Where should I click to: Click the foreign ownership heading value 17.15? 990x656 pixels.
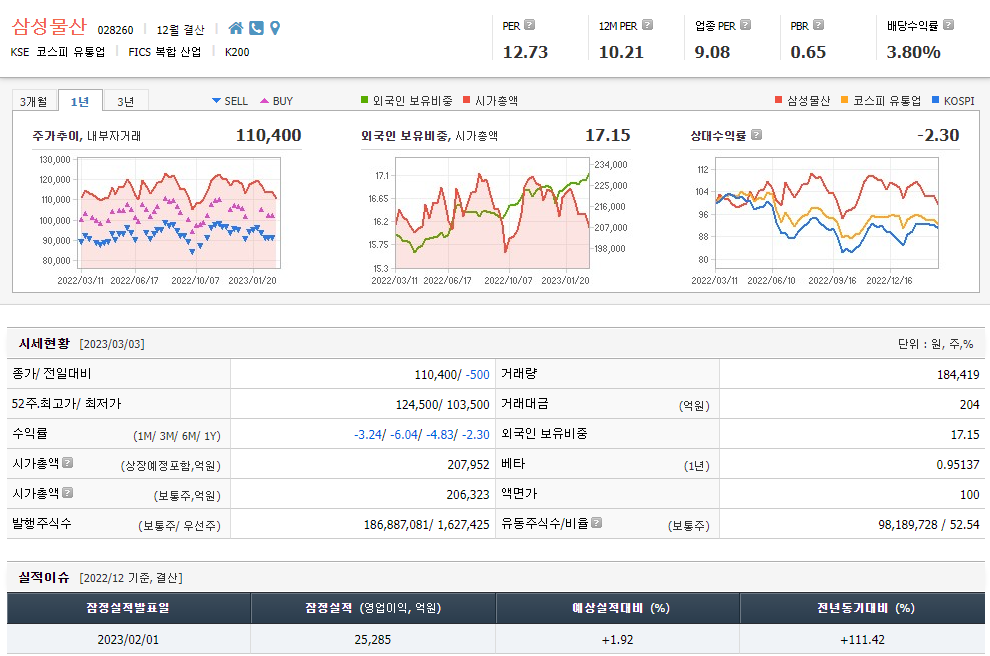pos(607,135)
